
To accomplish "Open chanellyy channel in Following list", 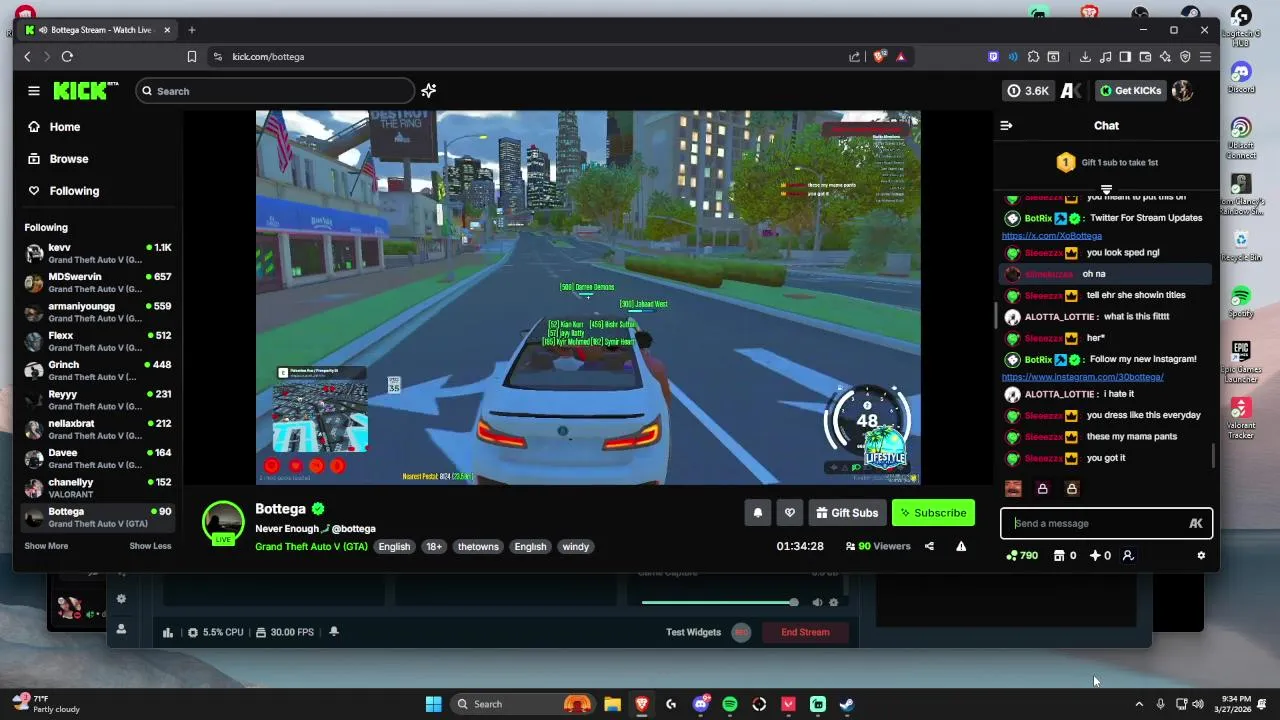I will [x=98, y=488].
